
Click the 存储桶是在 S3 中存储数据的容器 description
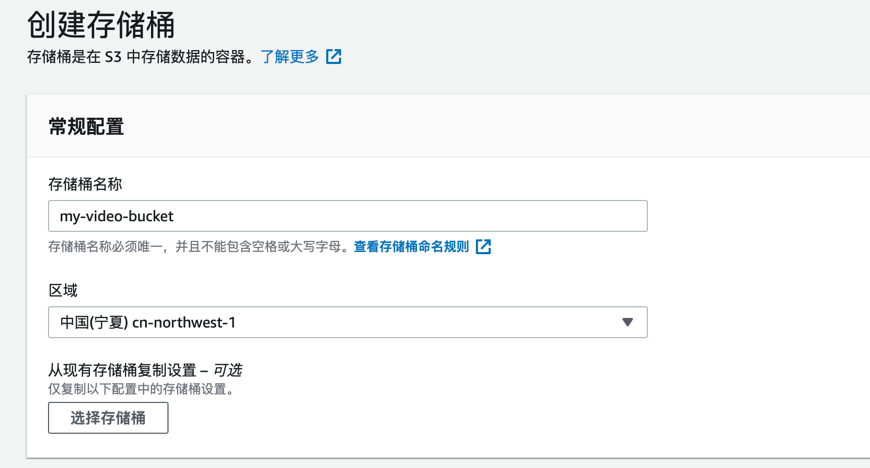pyautogui.click(x=141, y=57)
